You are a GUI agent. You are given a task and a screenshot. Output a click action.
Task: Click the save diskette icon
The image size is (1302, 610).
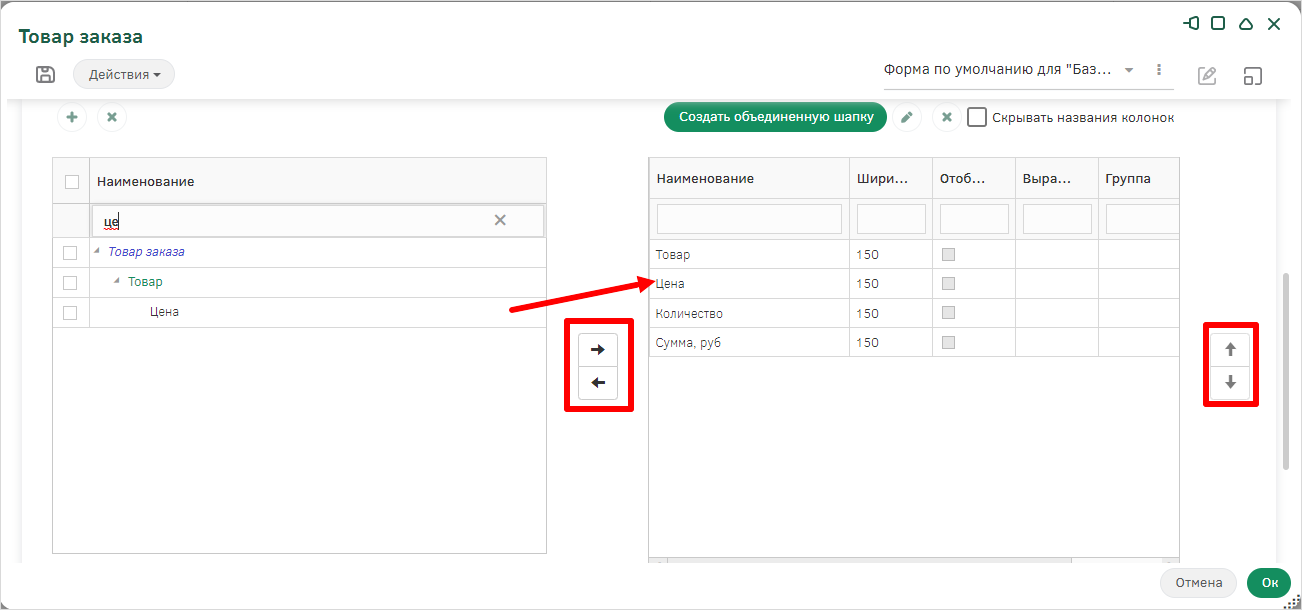coord(45,74)
